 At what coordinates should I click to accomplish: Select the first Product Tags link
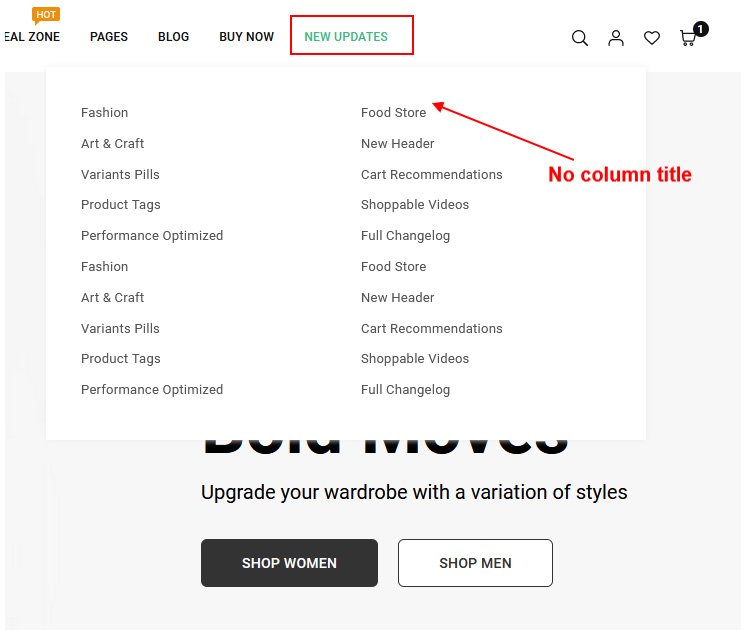121,205
